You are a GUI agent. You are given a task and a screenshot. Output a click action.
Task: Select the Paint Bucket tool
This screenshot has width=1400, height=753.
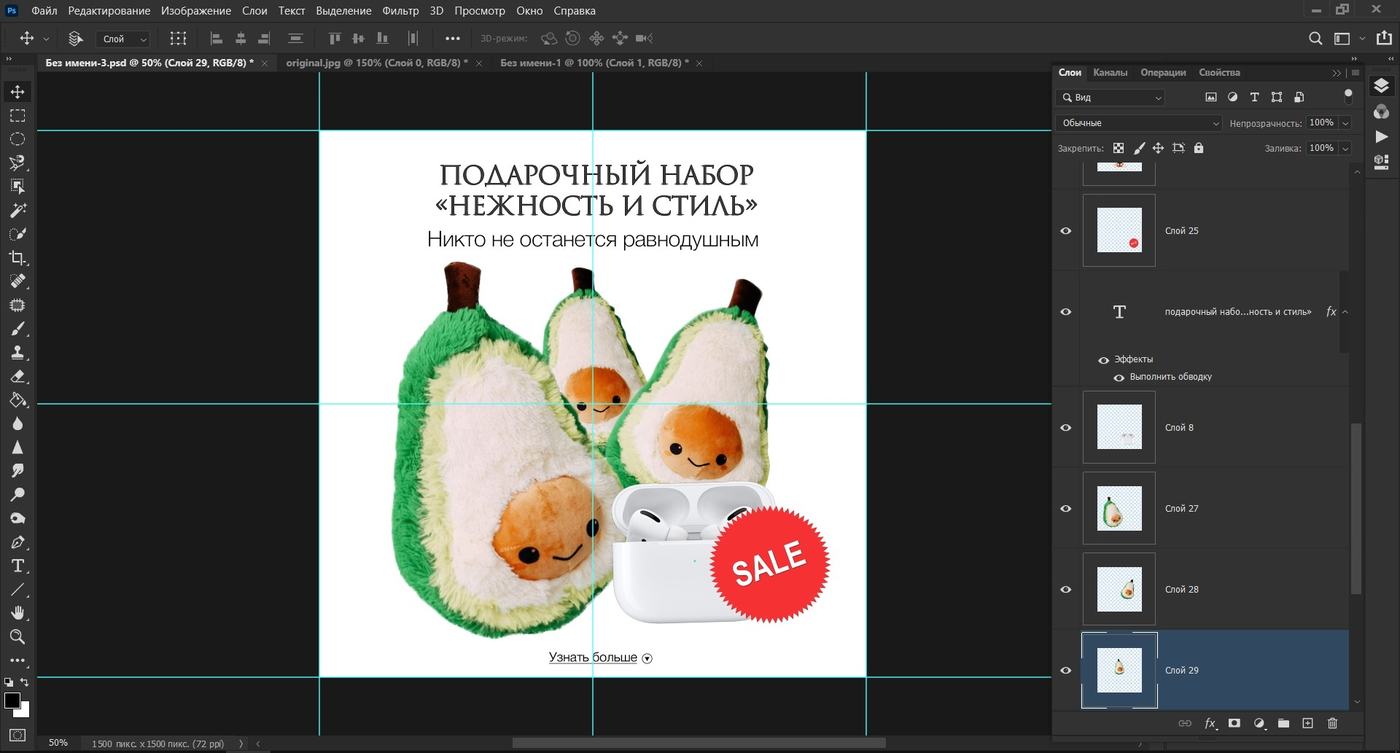tap(17, 400)
